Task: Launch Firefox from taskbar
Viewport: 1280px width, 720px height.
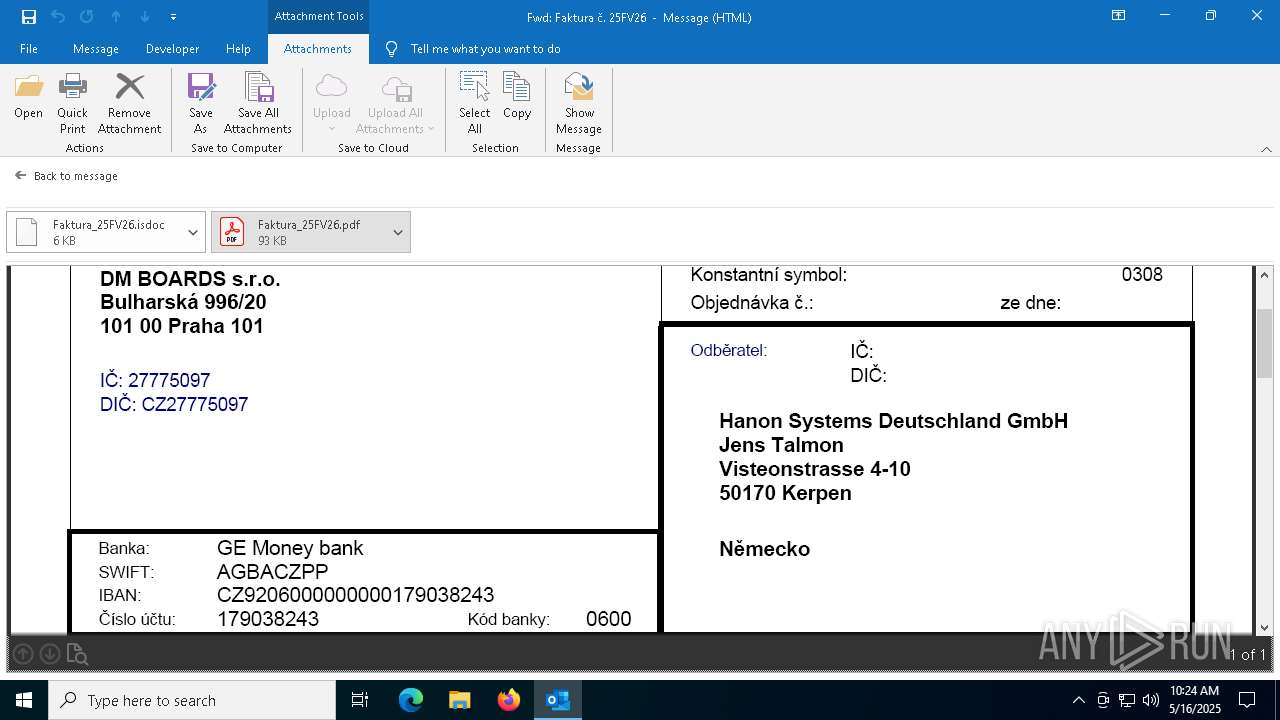Action: [508, 700]
